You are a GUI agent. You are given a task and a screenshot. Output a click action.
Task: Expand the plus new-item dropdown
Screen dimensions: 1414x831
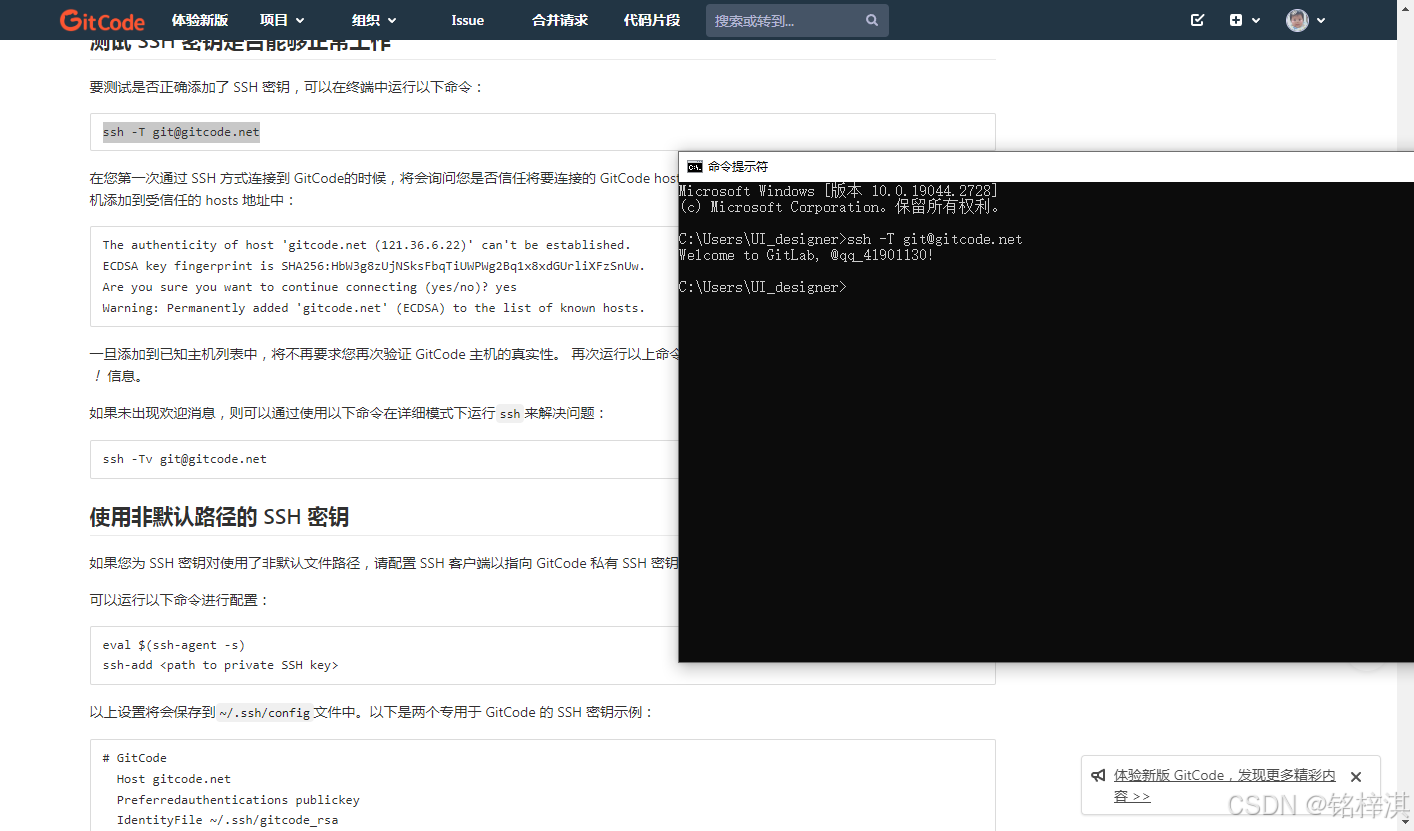point(1245,20)
